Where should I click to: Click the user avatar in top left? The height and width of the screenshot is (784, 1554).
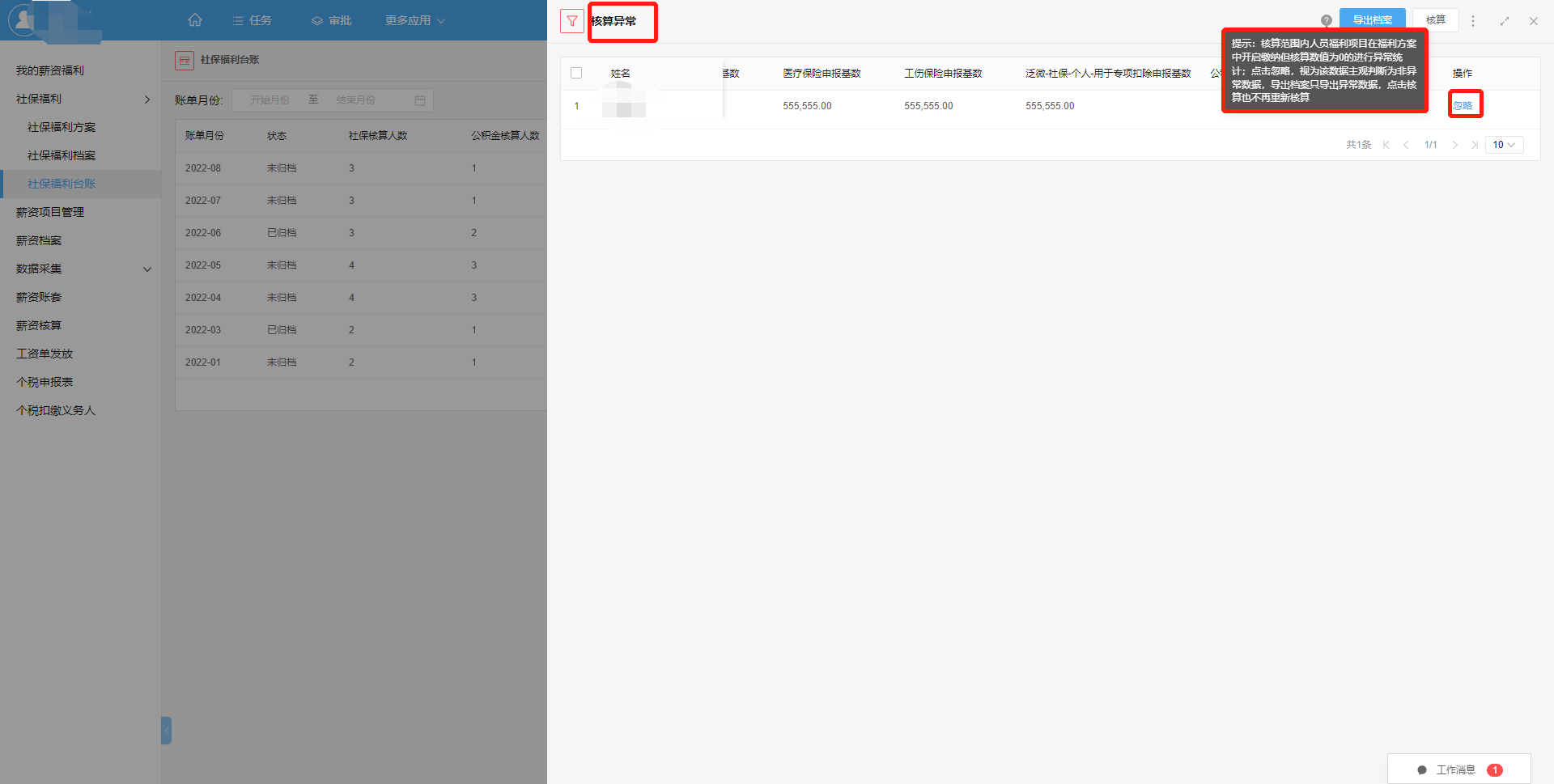[x=24, y=19]
